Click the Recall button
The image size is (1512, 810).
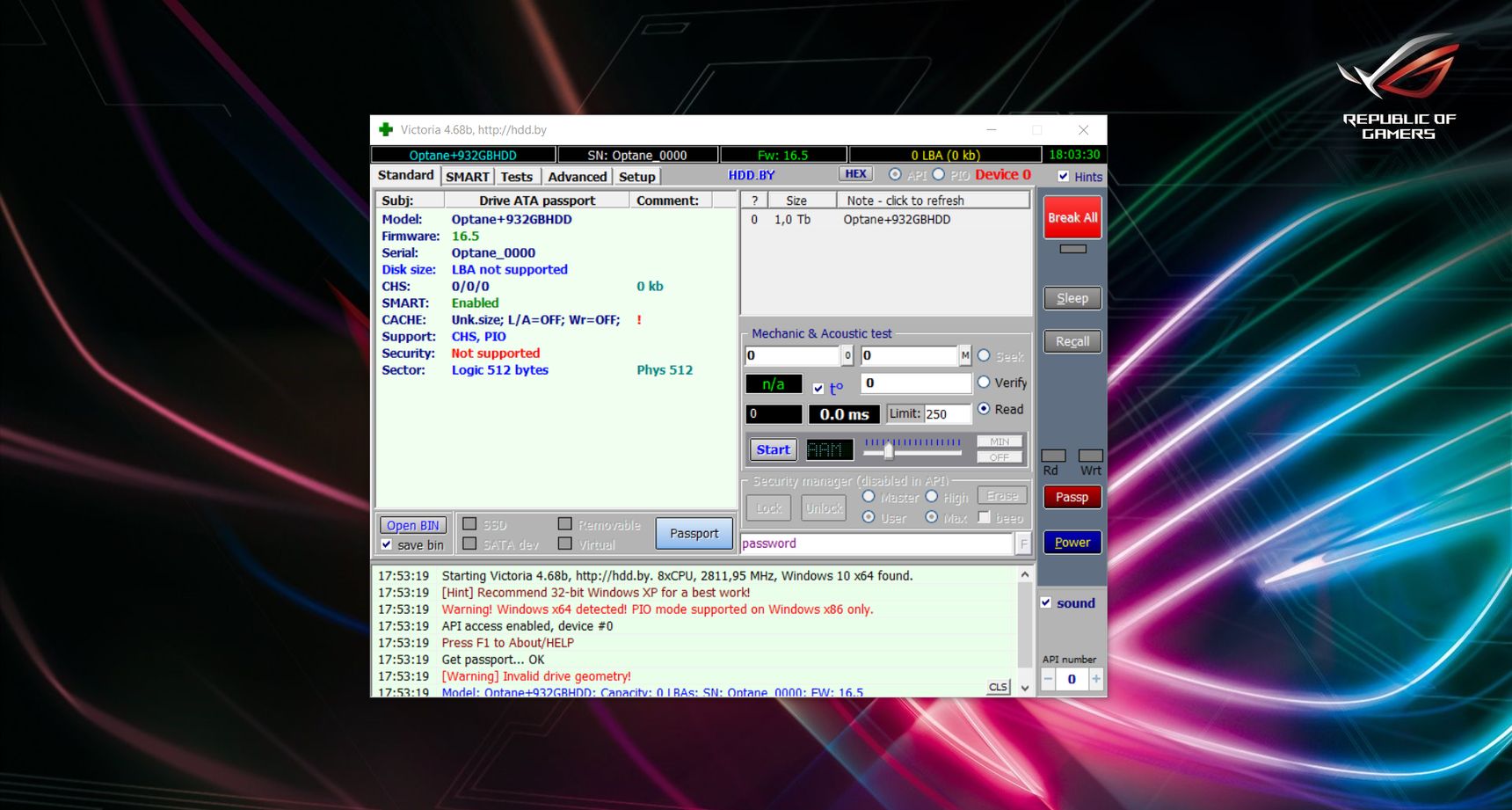coord(1072,341)
